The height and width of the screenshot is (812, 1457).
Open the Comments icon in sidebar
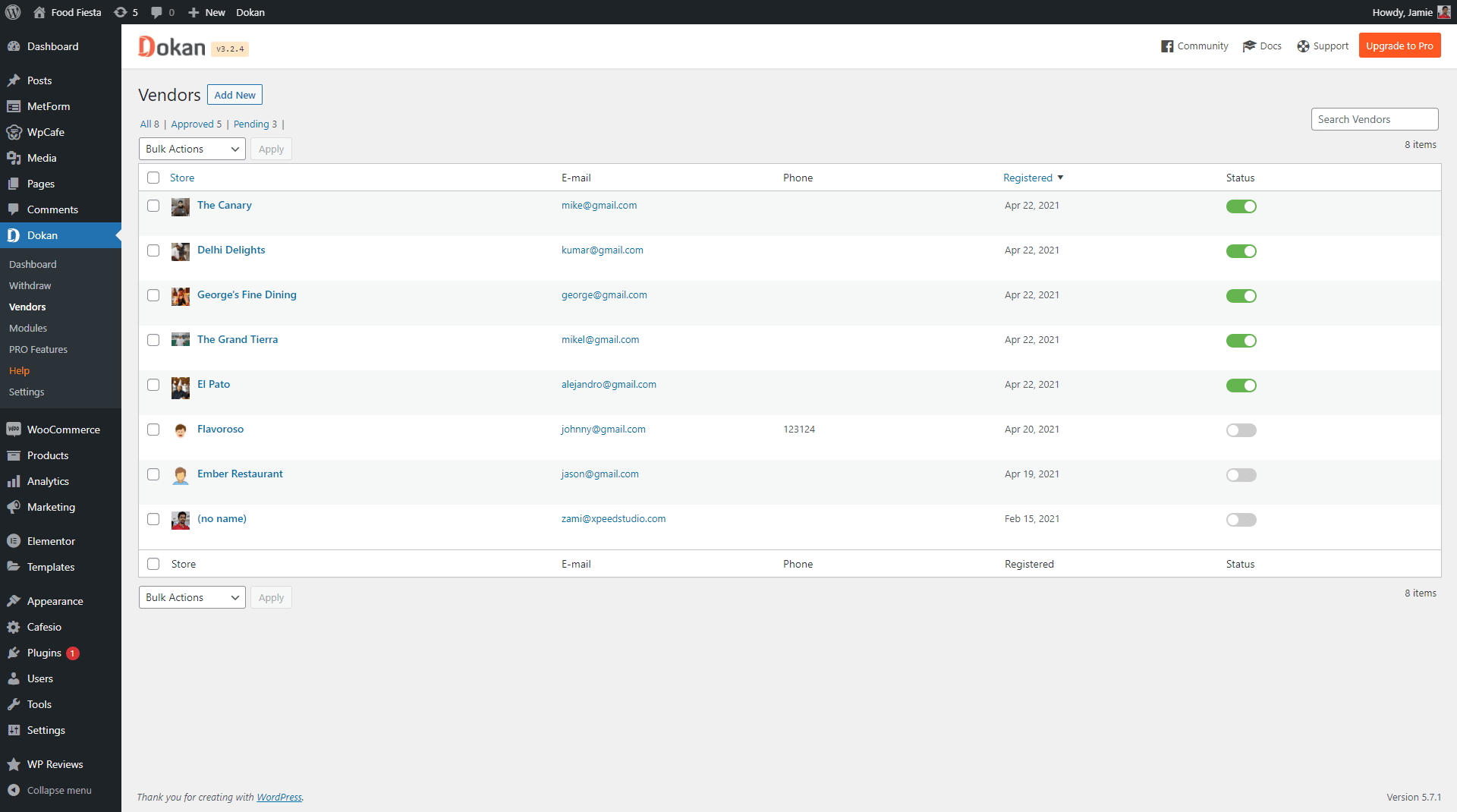(14, 209)
